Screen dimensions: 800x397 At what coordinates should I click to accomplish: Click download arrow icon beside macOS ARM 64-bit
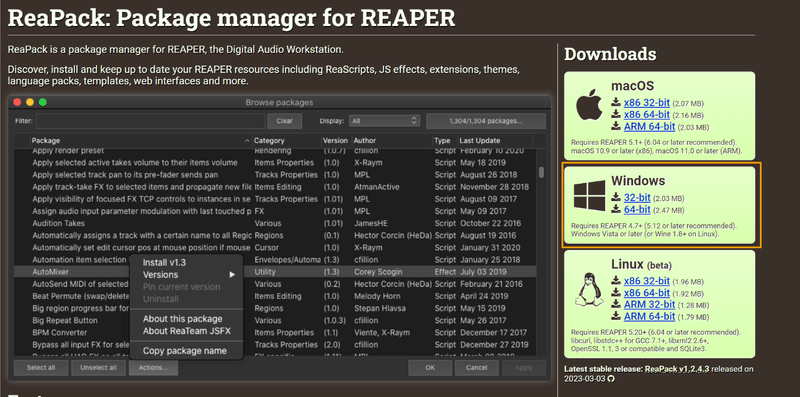(x=616, y=127)
